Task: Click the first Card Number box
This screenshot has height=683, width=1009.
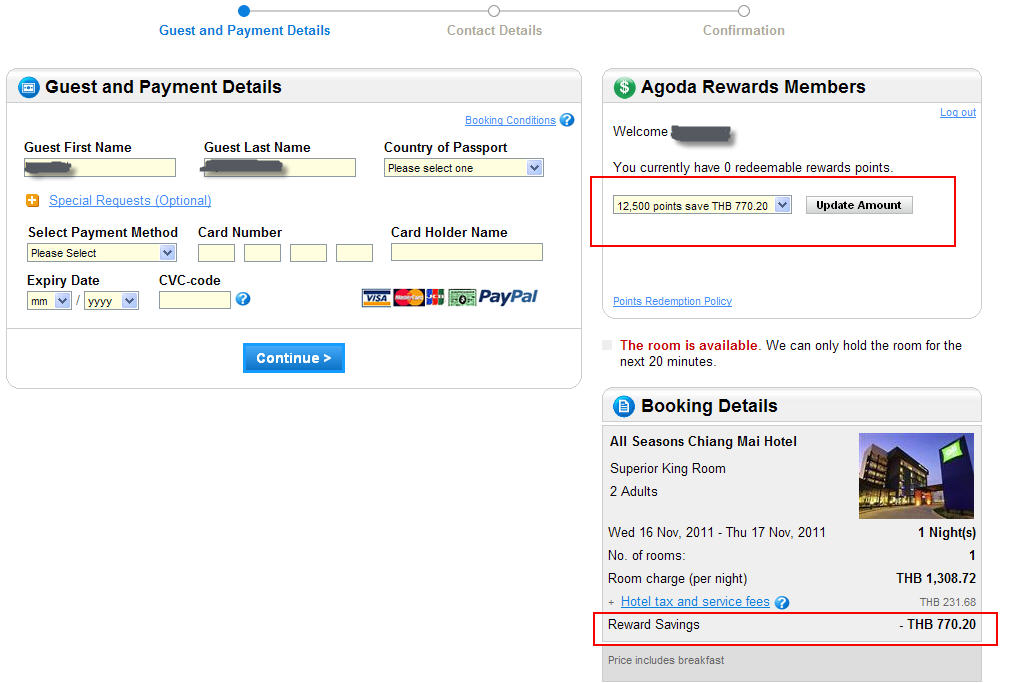Action: [x=216, y=253]
